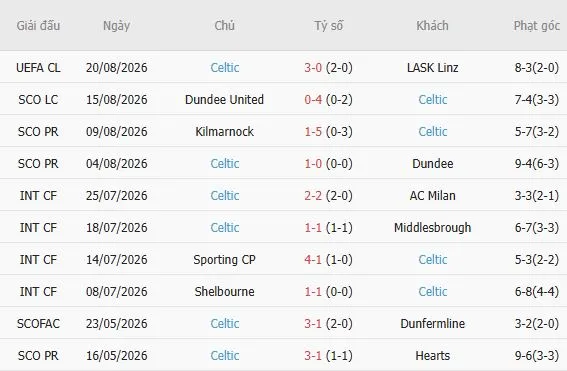The height and width of the screenshot is (371, 567).
Task: Open the Sporting CP team link
Action: coord(224,260)
